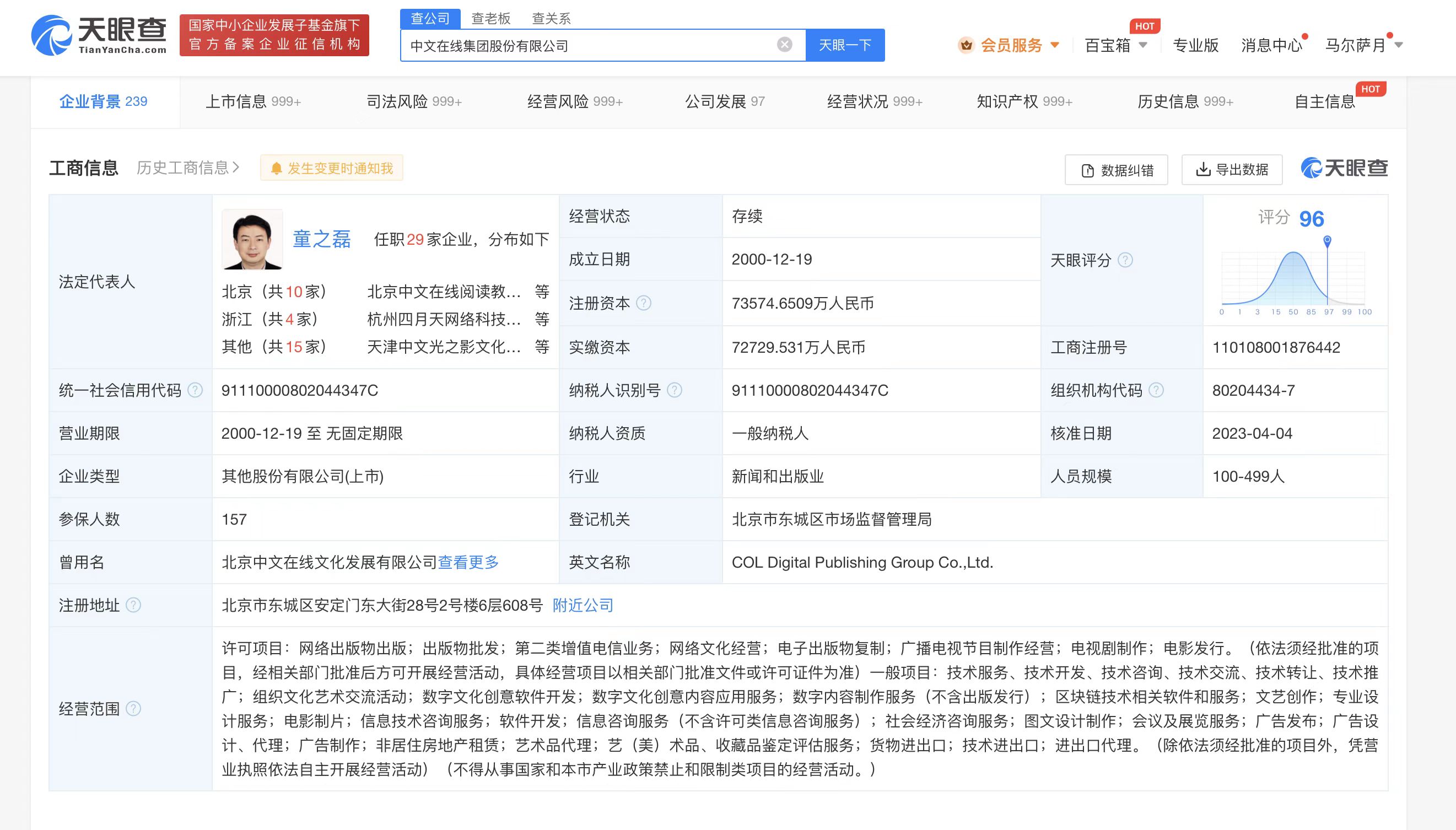This screenshot has width=1456, height=830.
Task: Click the 天眼查 logo beside 导出数据
Action: tap(1344, 168)
